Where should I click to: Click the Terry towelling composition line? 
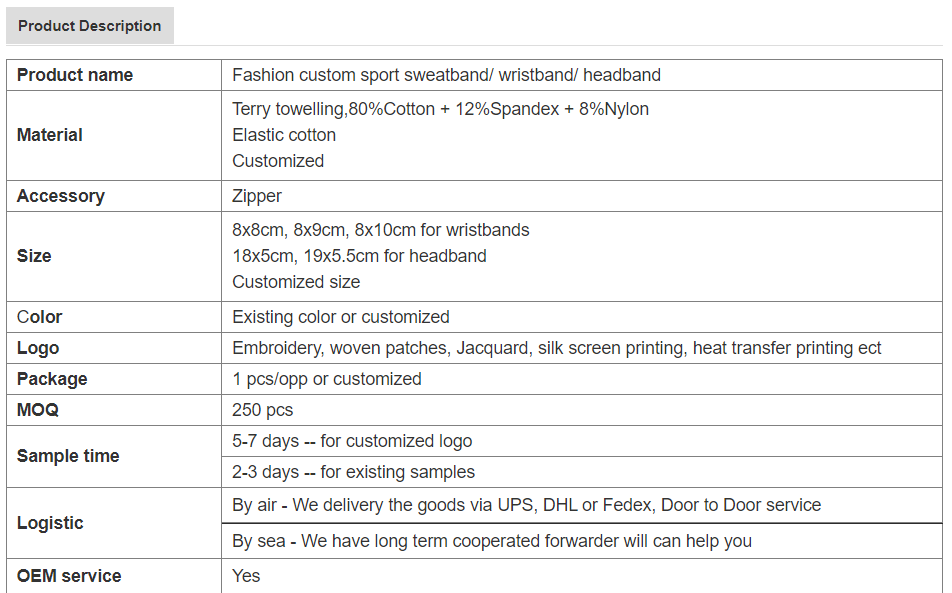(x=440, y=109)
